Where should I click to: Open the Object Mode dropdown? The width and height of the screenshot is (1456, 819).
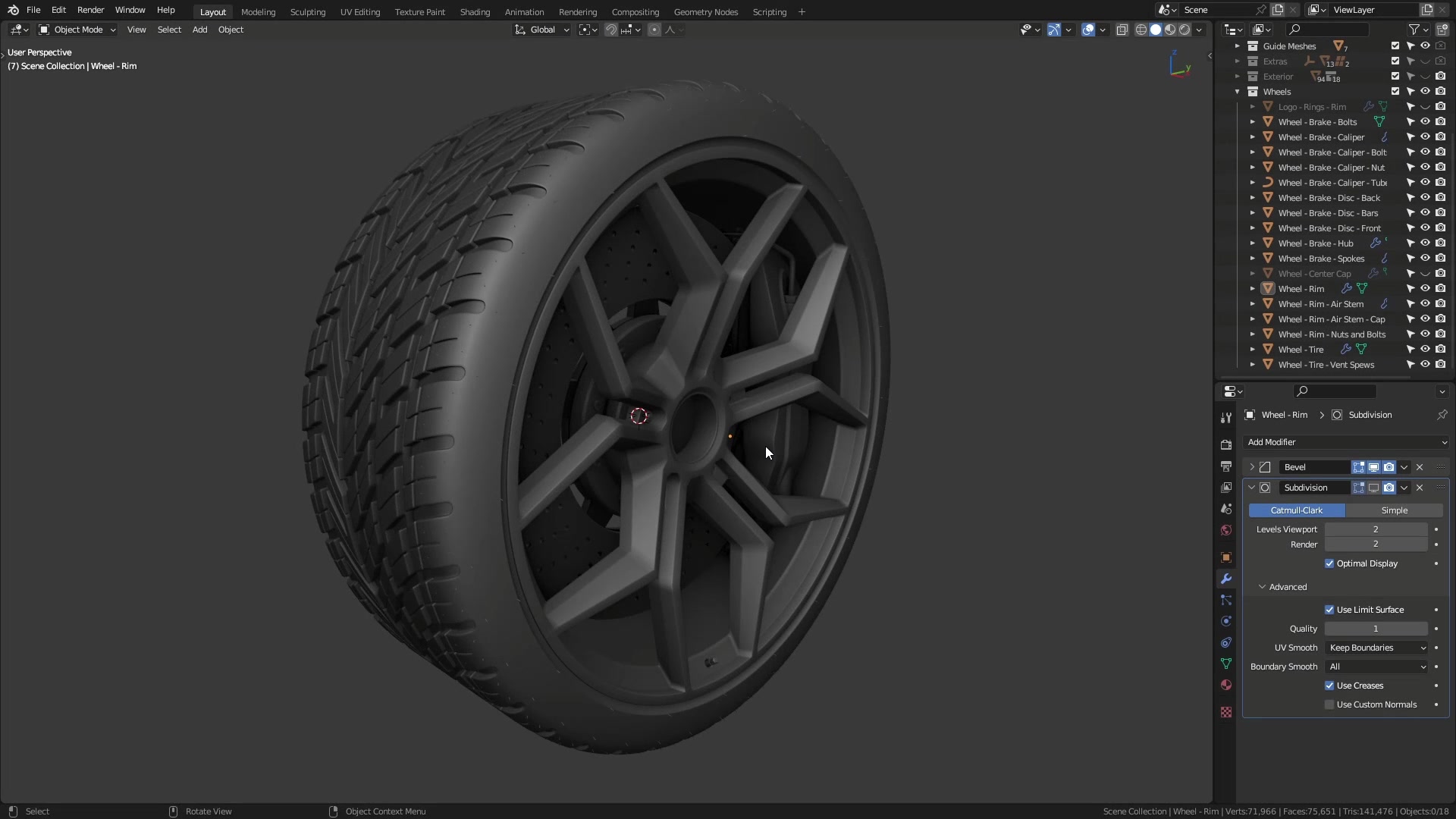[x=77, y=30]
